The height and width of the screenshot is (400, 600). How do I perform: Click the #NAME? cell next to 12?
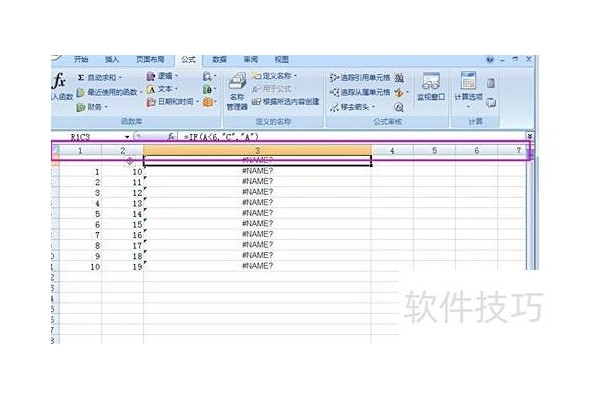(x=257, y=192)
